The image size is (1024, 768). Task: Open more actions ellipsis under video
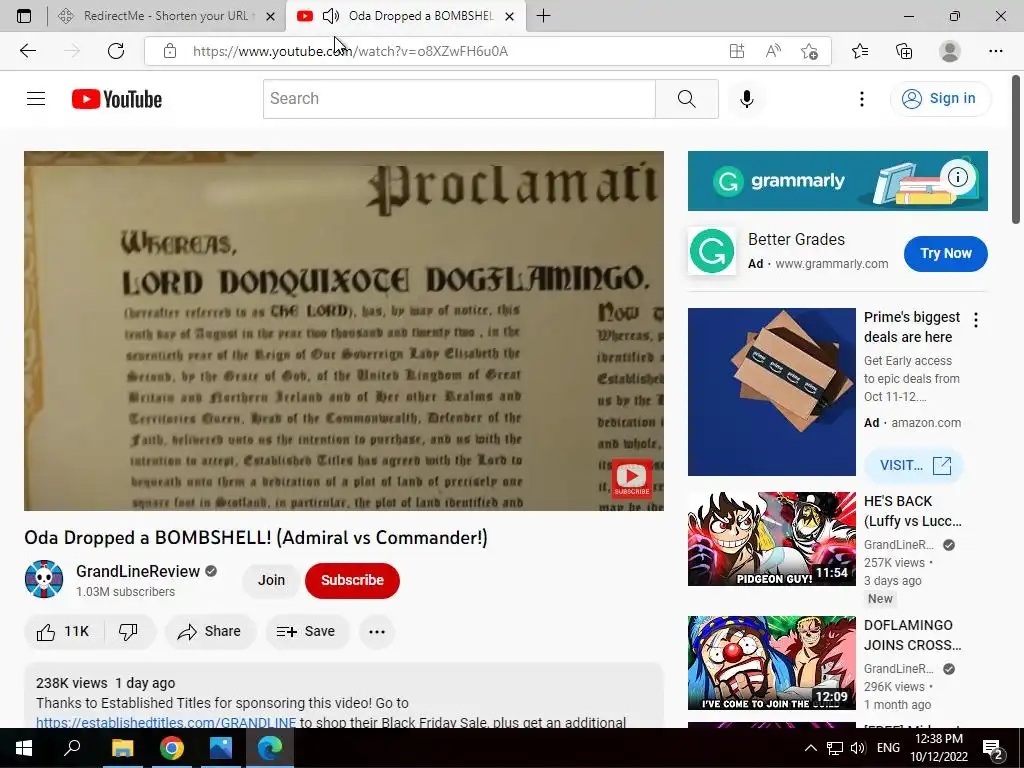tap(377, 632)
